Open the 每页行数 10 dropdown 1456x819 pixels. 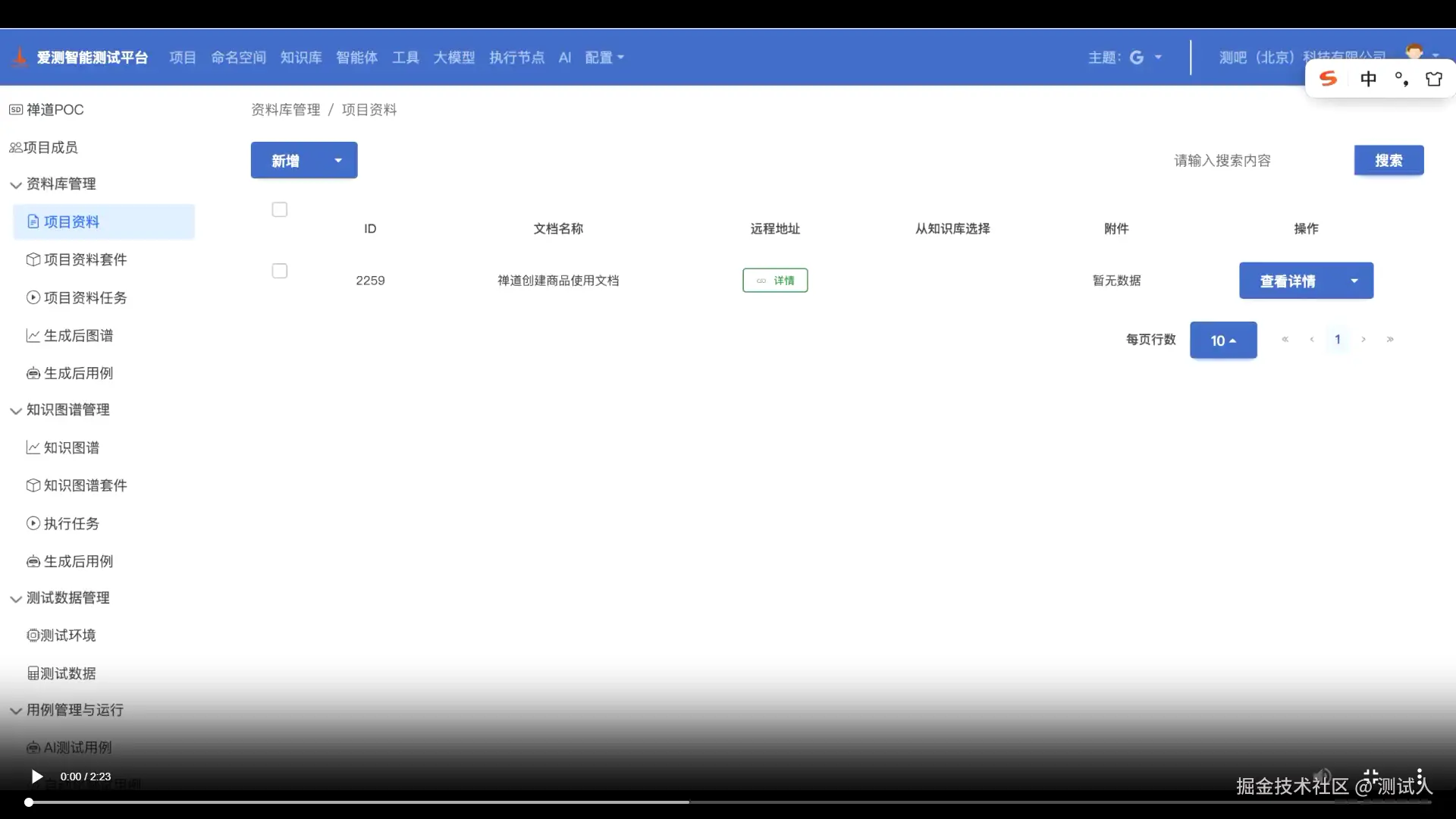tap(1223, 340)
